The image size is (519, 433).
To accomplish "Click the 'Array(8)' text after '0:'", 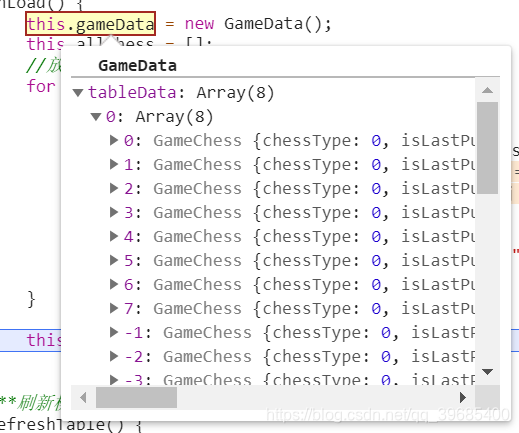I will pyautogui.click(x=174, y=117).
